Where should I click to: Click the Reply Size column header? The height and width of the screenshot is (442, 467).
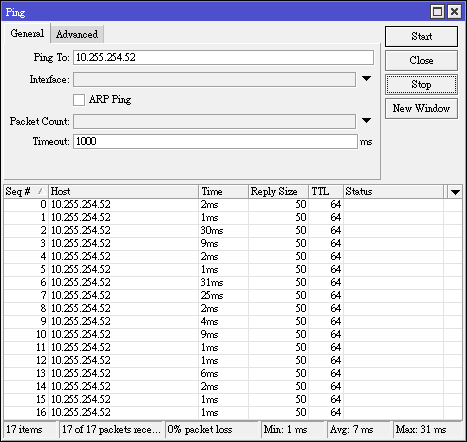click(278, 192)
